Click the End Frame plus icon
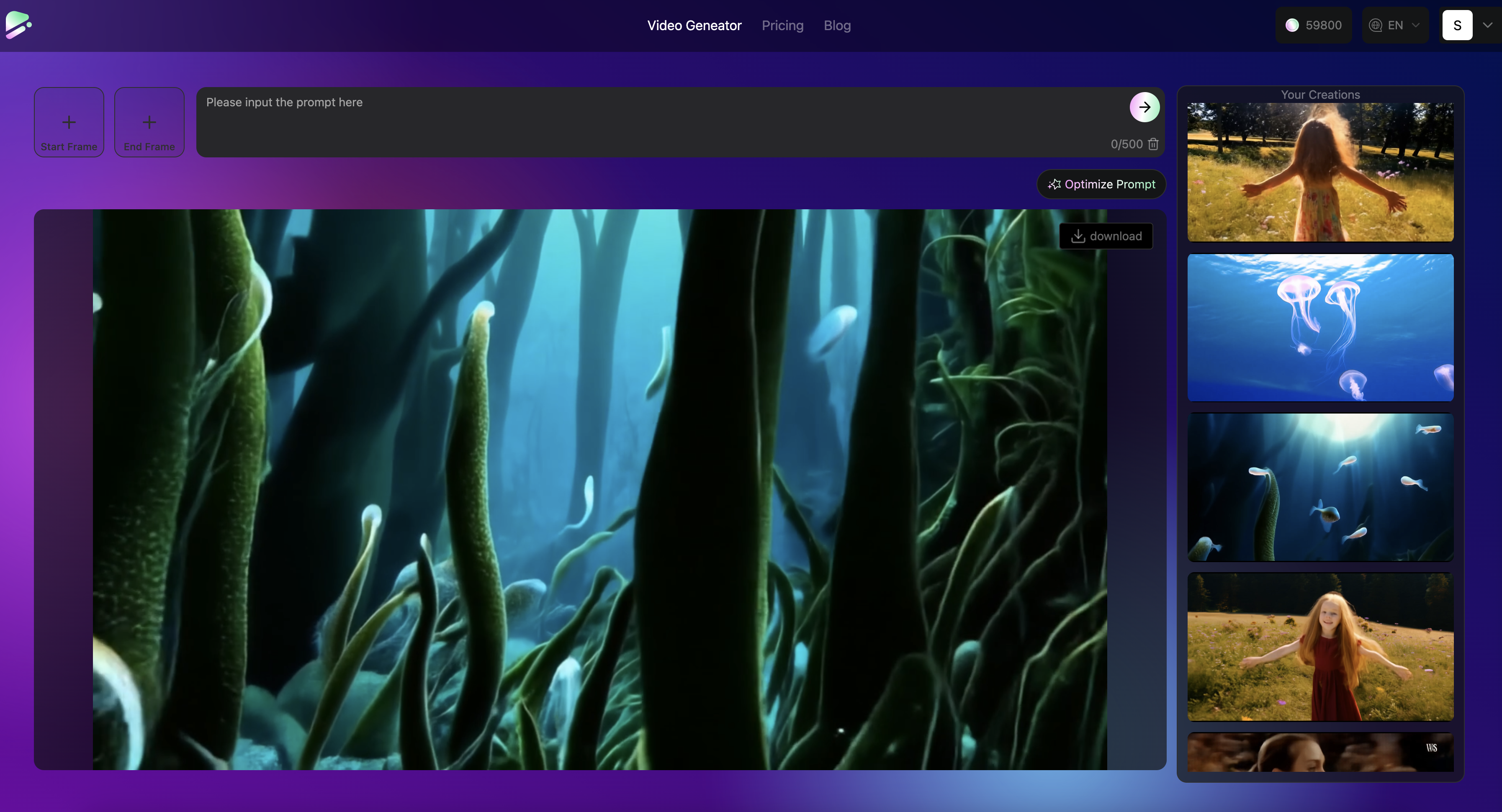1502x812 pixels. [149, 122]
